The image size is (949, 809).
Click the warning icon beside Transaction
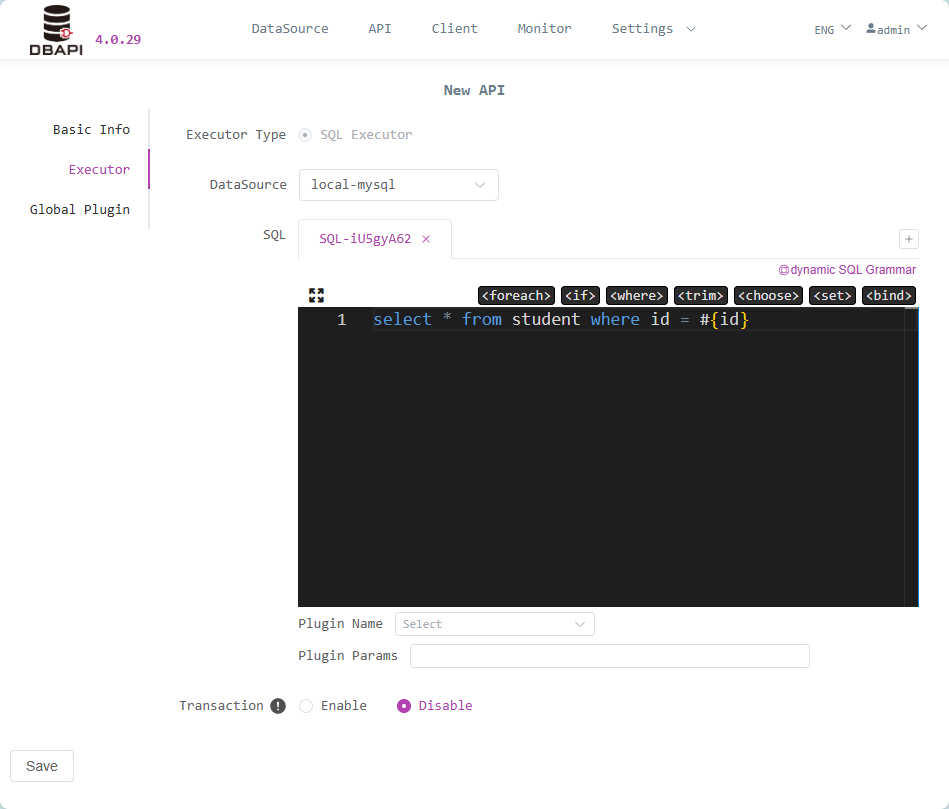tap(277, 705)
